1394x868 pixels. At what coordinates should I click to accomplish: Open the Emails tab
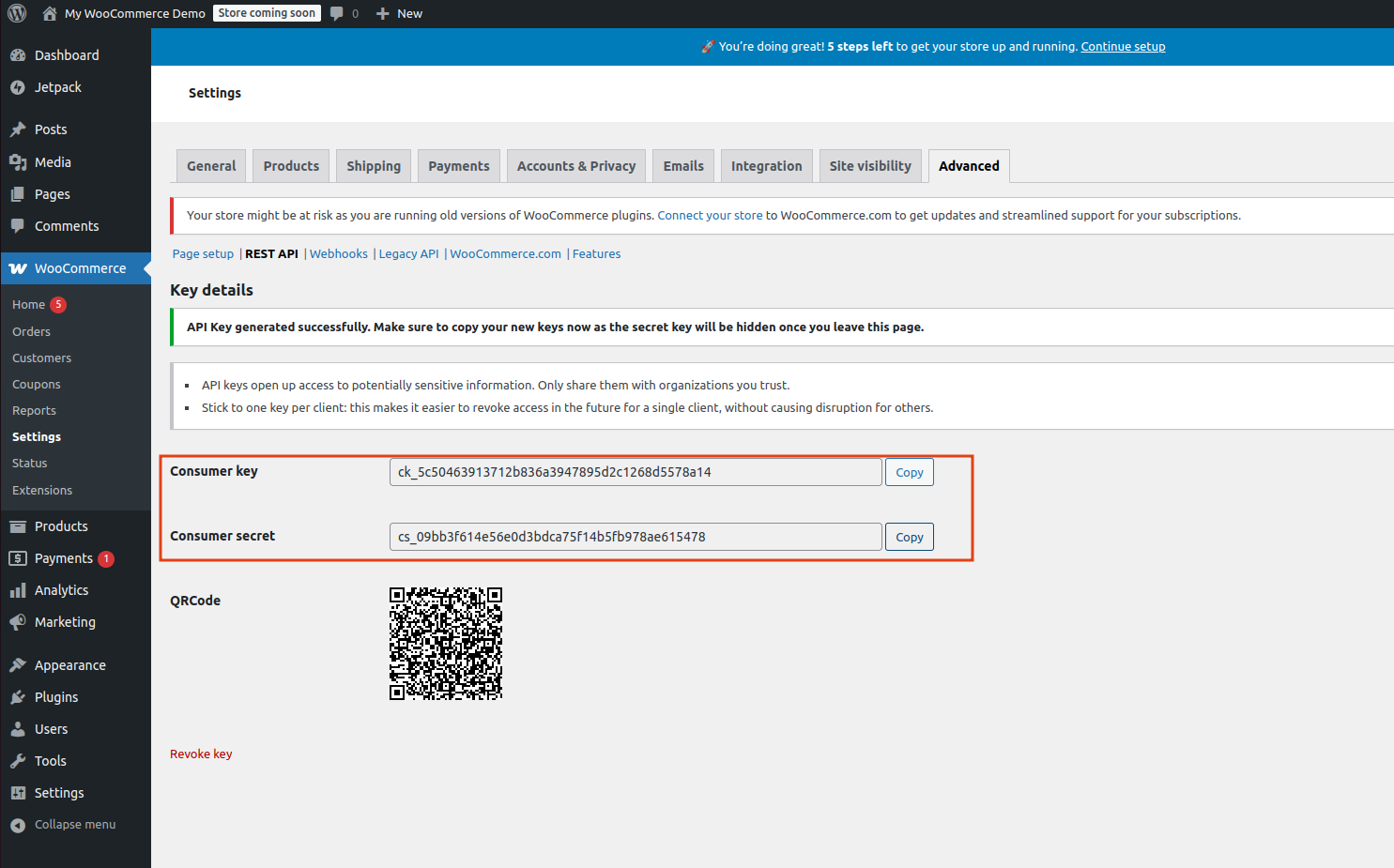(683, 166)
